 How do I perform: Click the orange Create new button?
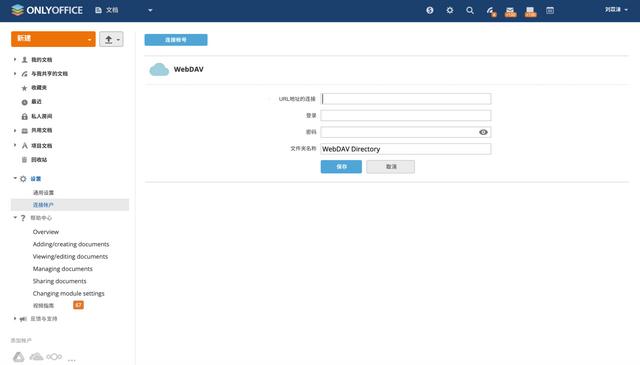(53, 39)
